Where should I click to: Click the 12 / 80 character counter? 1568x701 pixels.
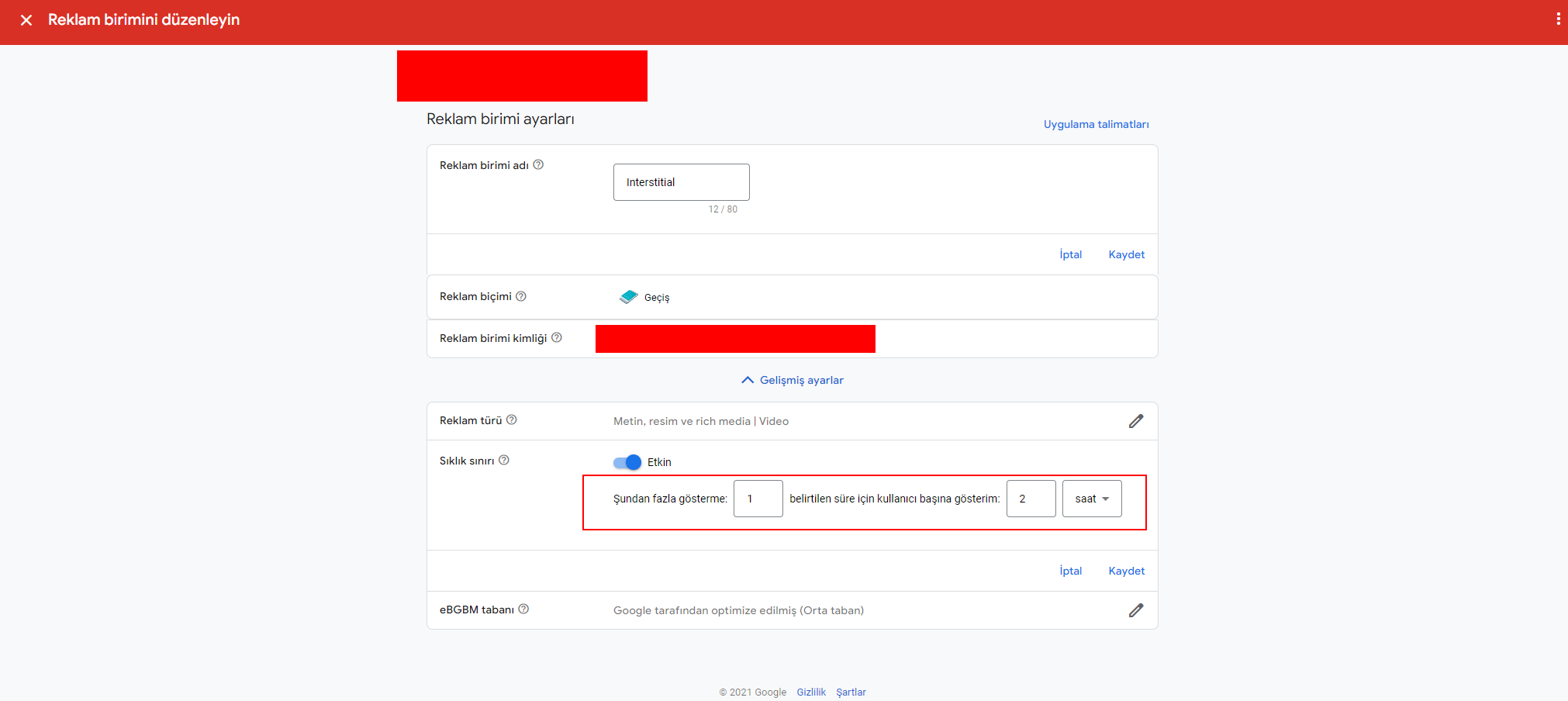pos(723,209)
